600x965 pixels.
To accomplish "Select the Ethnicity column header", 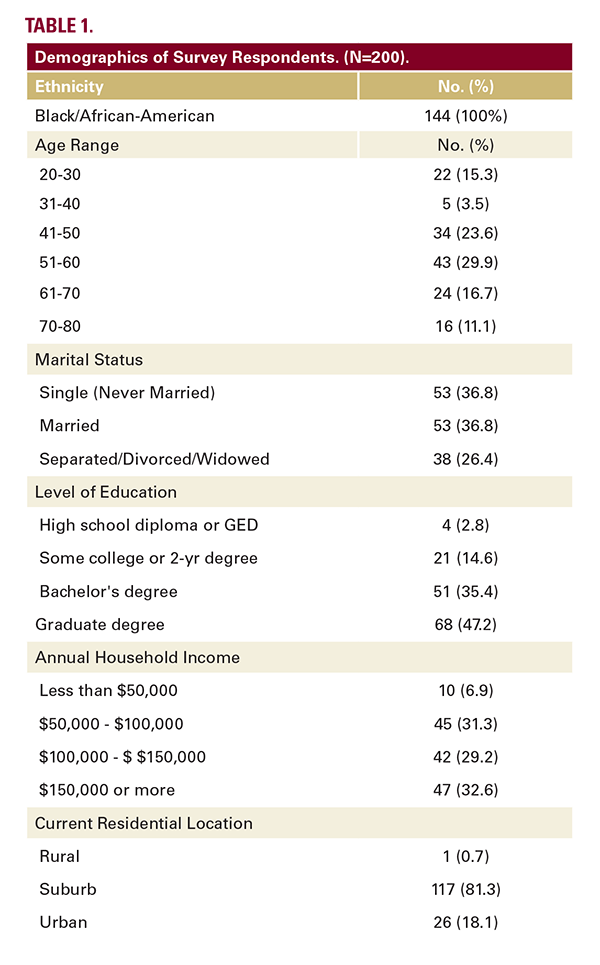I will tap(69, 87).
